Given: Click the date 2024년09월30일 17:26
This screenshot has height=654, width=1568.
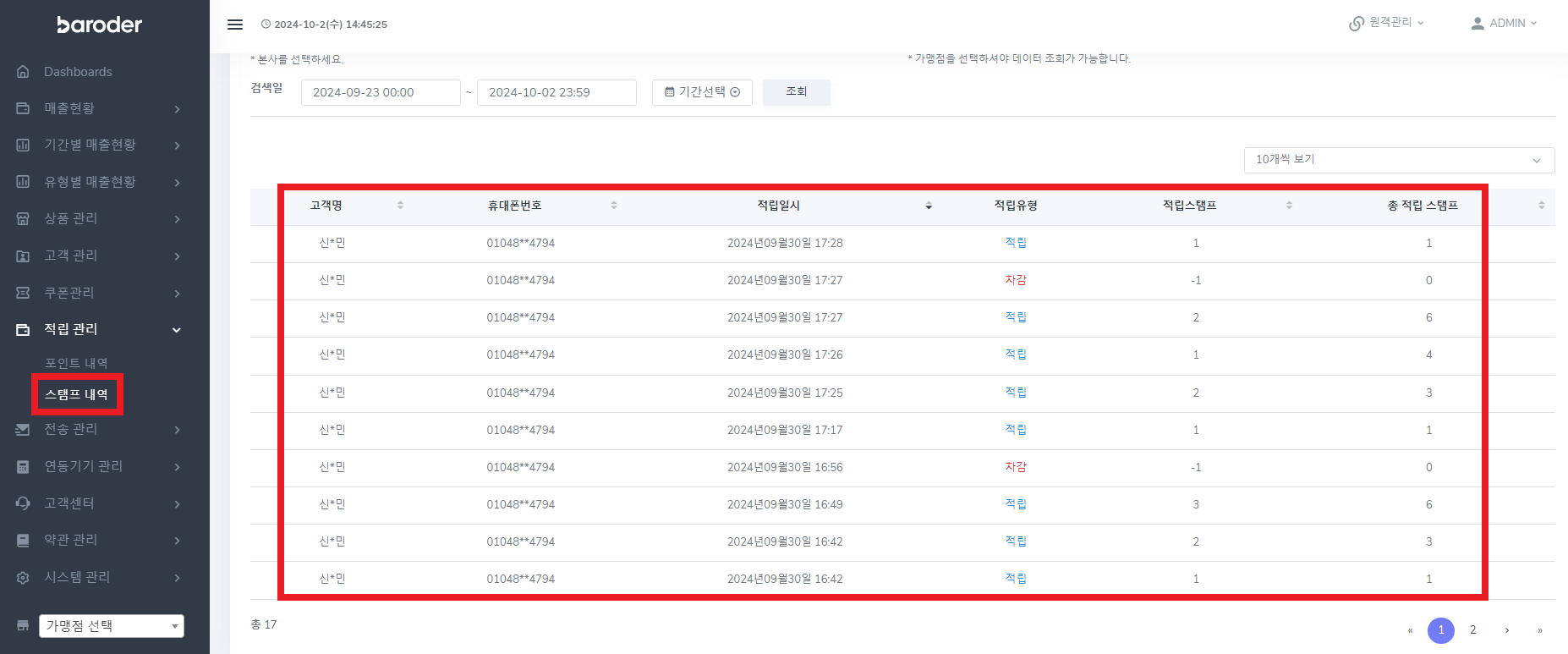Looking at the screenshot, I should point(785,354).
